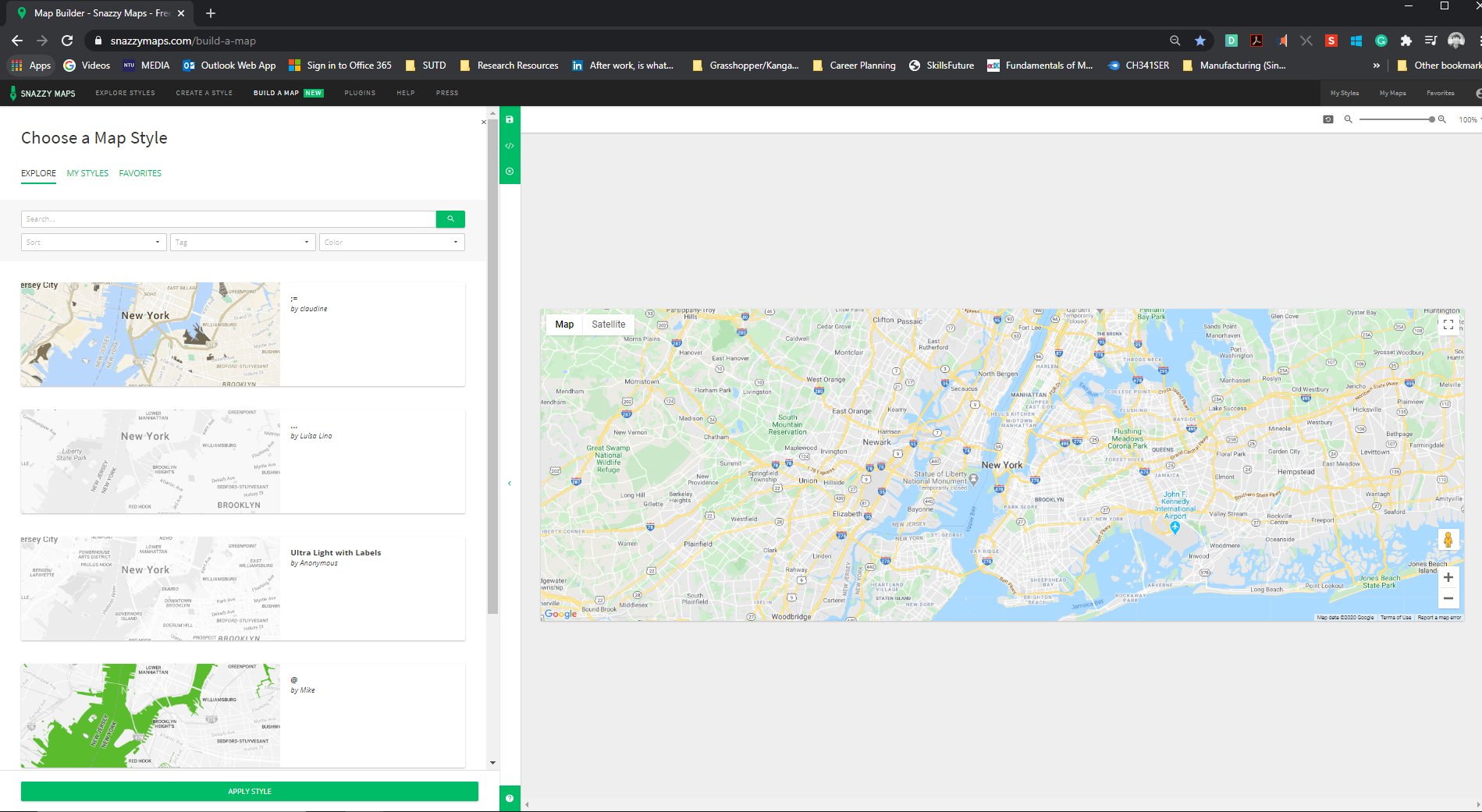Click the green search button
The image size is (1482, 812).
450,219
